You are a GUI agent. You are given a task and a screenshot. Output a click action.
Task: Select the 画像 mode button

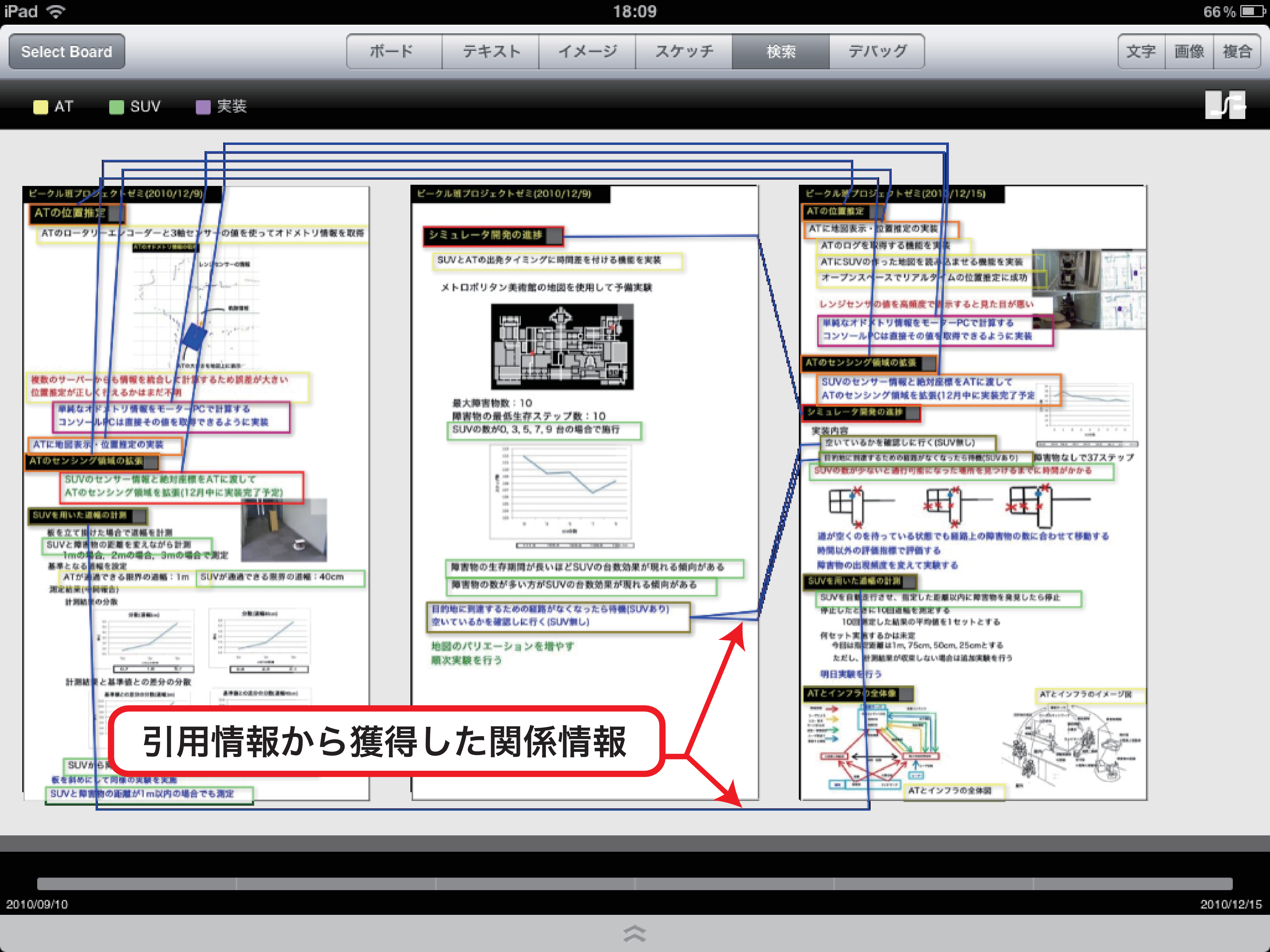[1189, 52]
